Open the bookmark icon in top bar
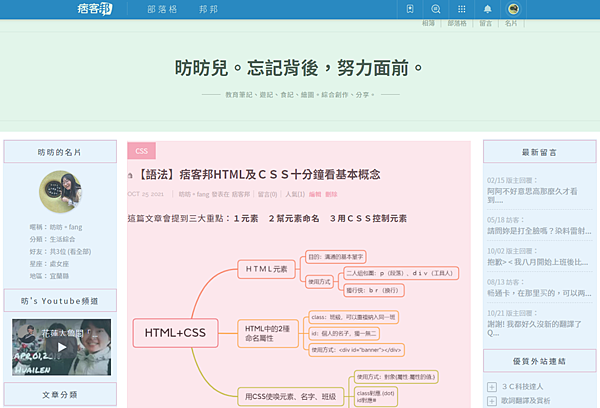Image resolution: width=600 pixels, height=408 pixels. 410,9
